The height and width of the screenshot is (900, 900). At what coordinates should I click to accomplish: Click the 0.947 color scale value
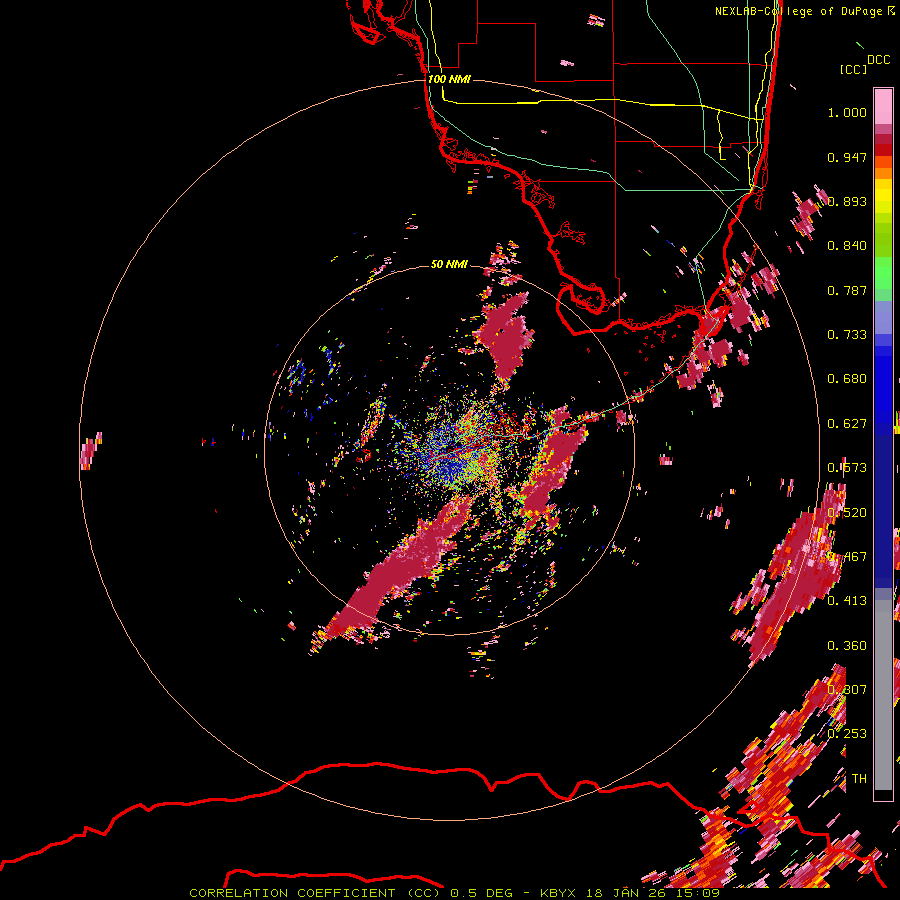click(847, 157)
